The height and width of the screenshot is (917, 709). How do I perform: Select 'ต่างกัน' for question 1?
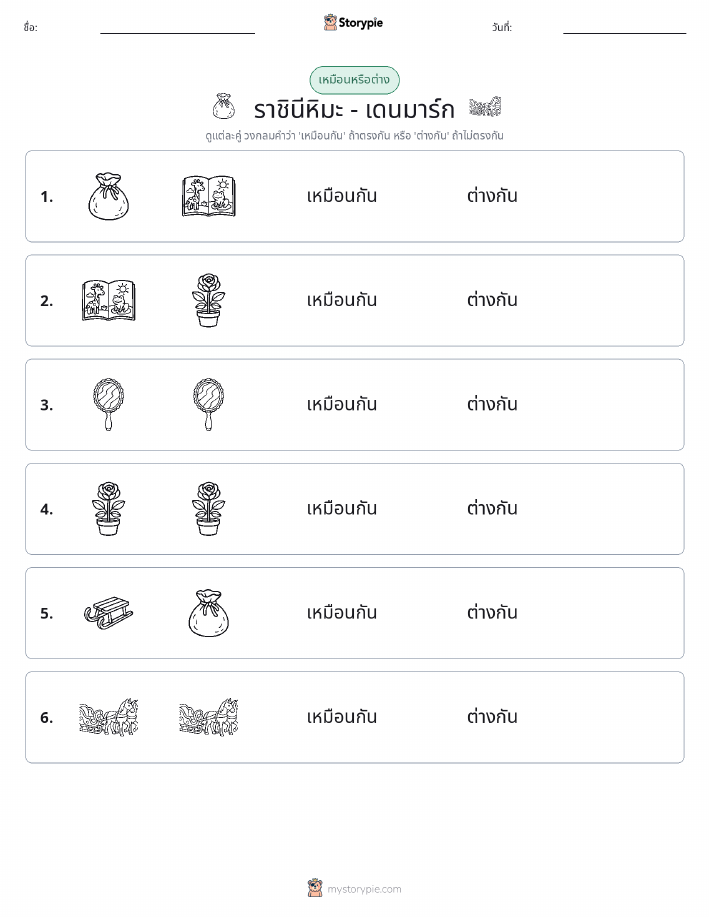[x=492, y=196]
